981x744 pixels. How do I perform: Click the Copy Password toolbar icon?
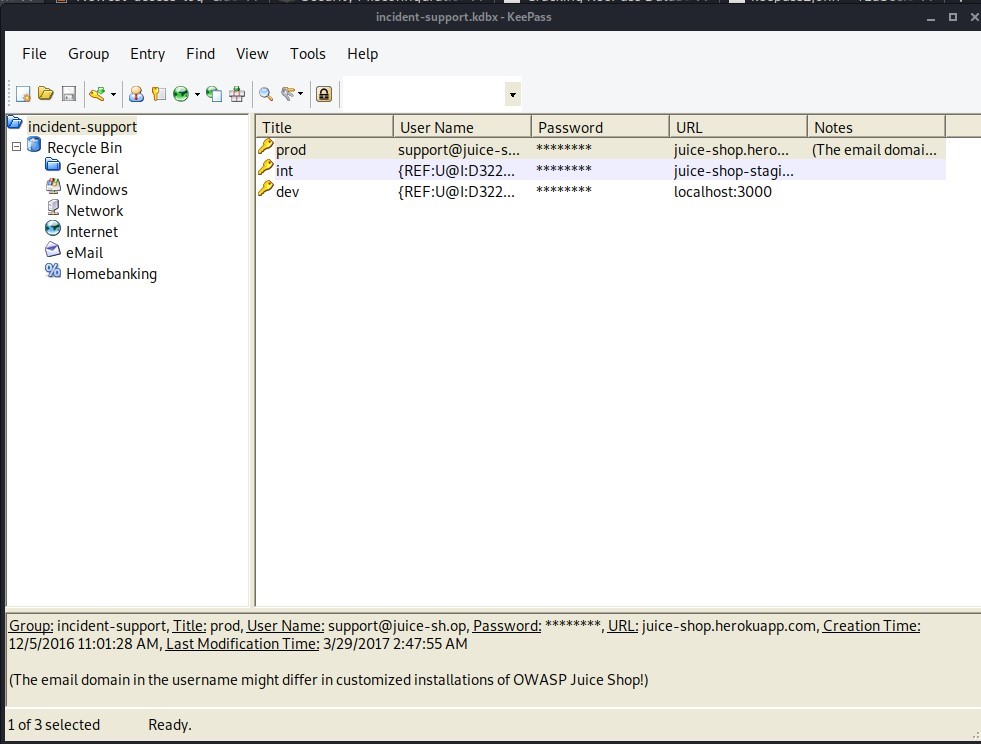click(159, 93)
